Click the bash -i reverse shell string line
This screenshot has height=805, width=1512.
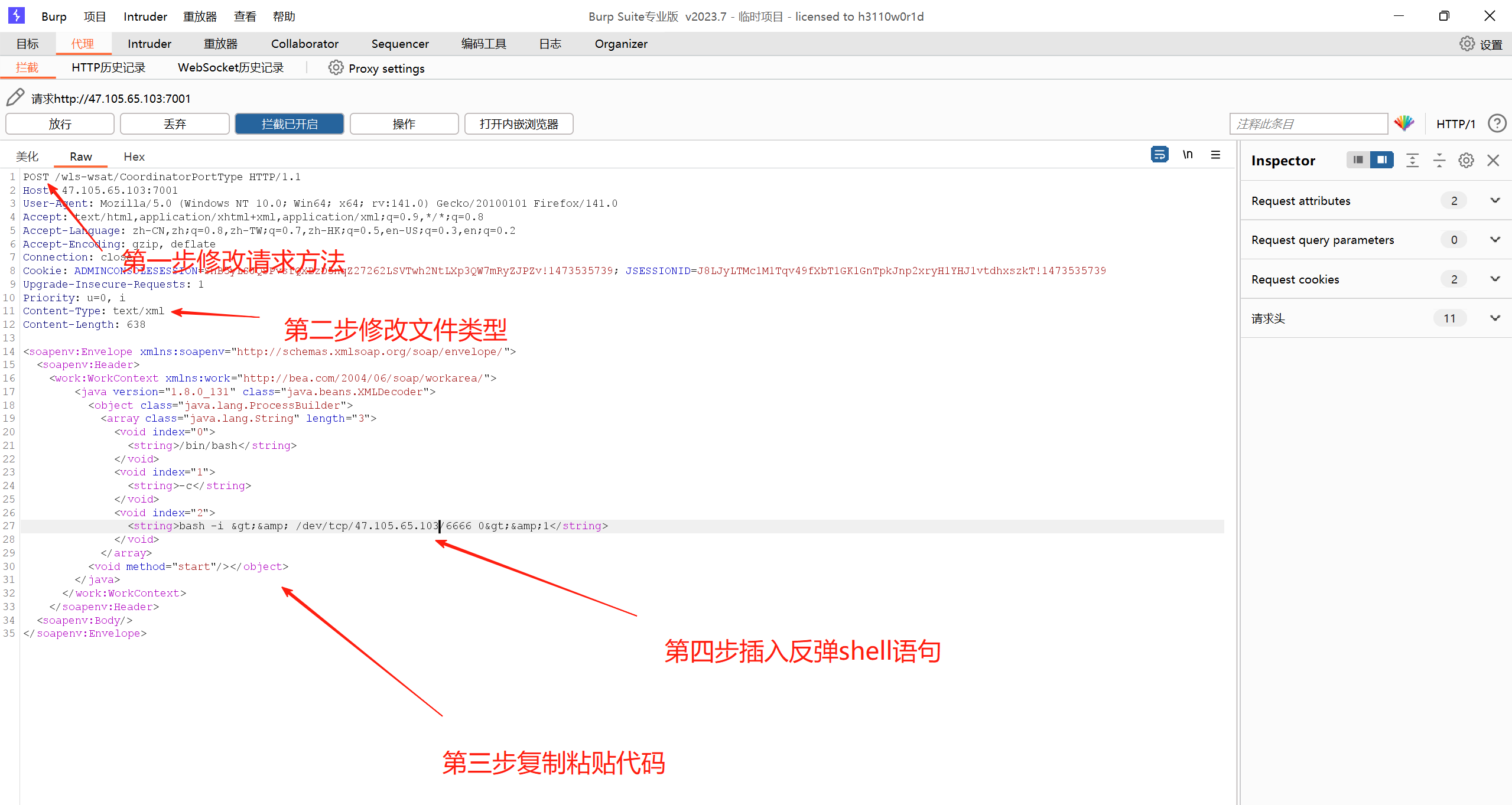[x=368, y=526]
